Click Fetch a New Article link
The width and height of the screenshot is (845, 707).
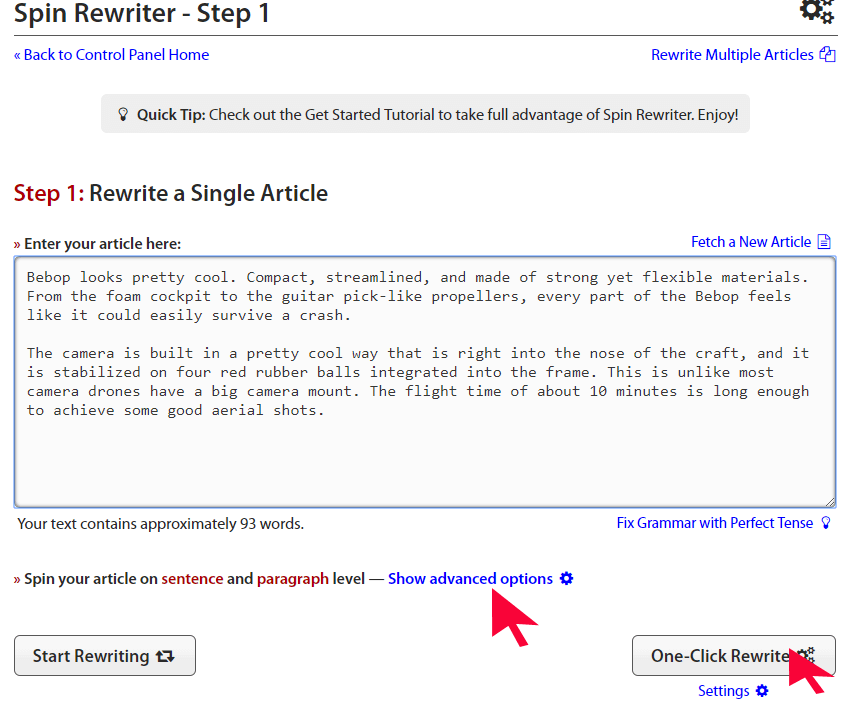coord(751,242)
